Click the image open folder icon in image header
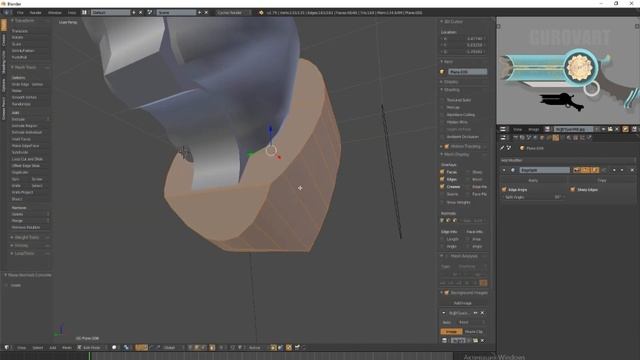Viewport: 640px width, 360px height. click(610, 129)
